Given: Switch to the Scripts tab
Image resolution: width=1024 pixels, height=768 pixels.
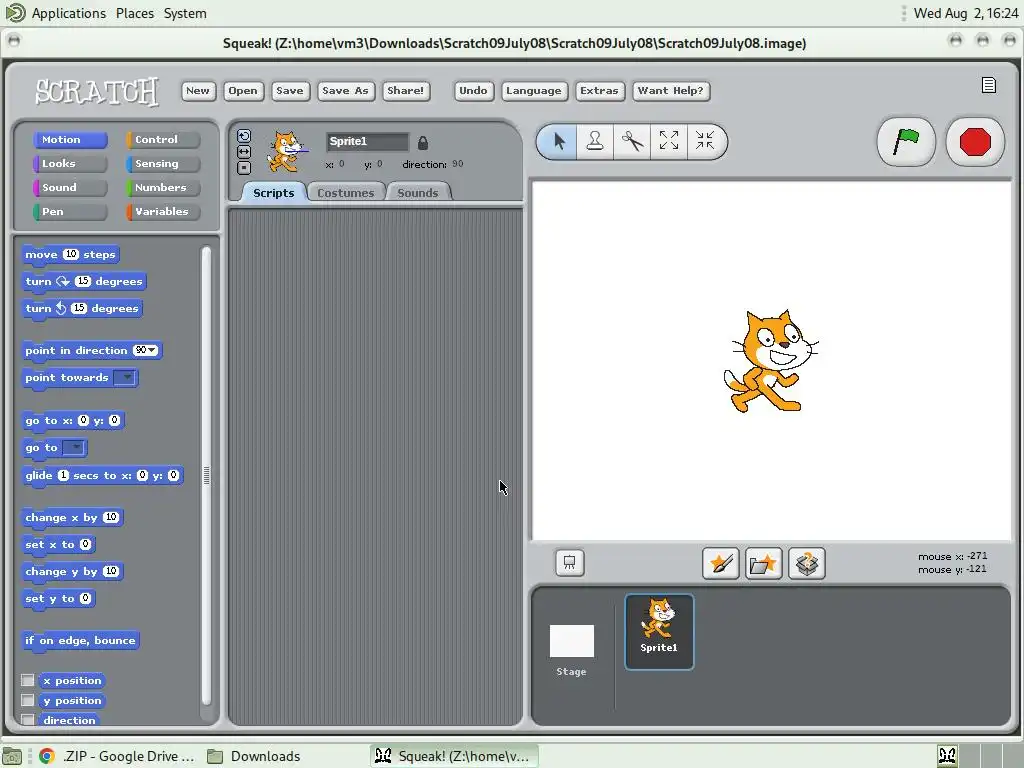Looking at the screenshot, I should pos(274,193).
